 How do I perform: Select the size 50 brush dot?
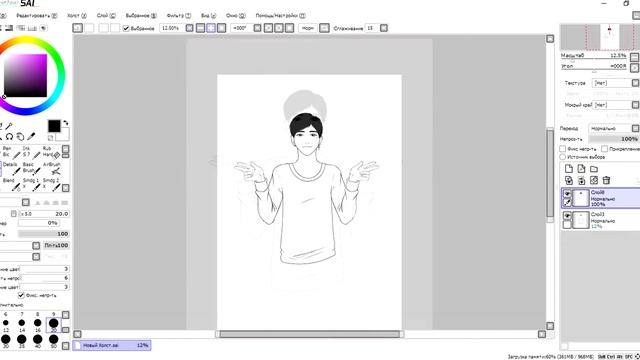coord(53,340)
